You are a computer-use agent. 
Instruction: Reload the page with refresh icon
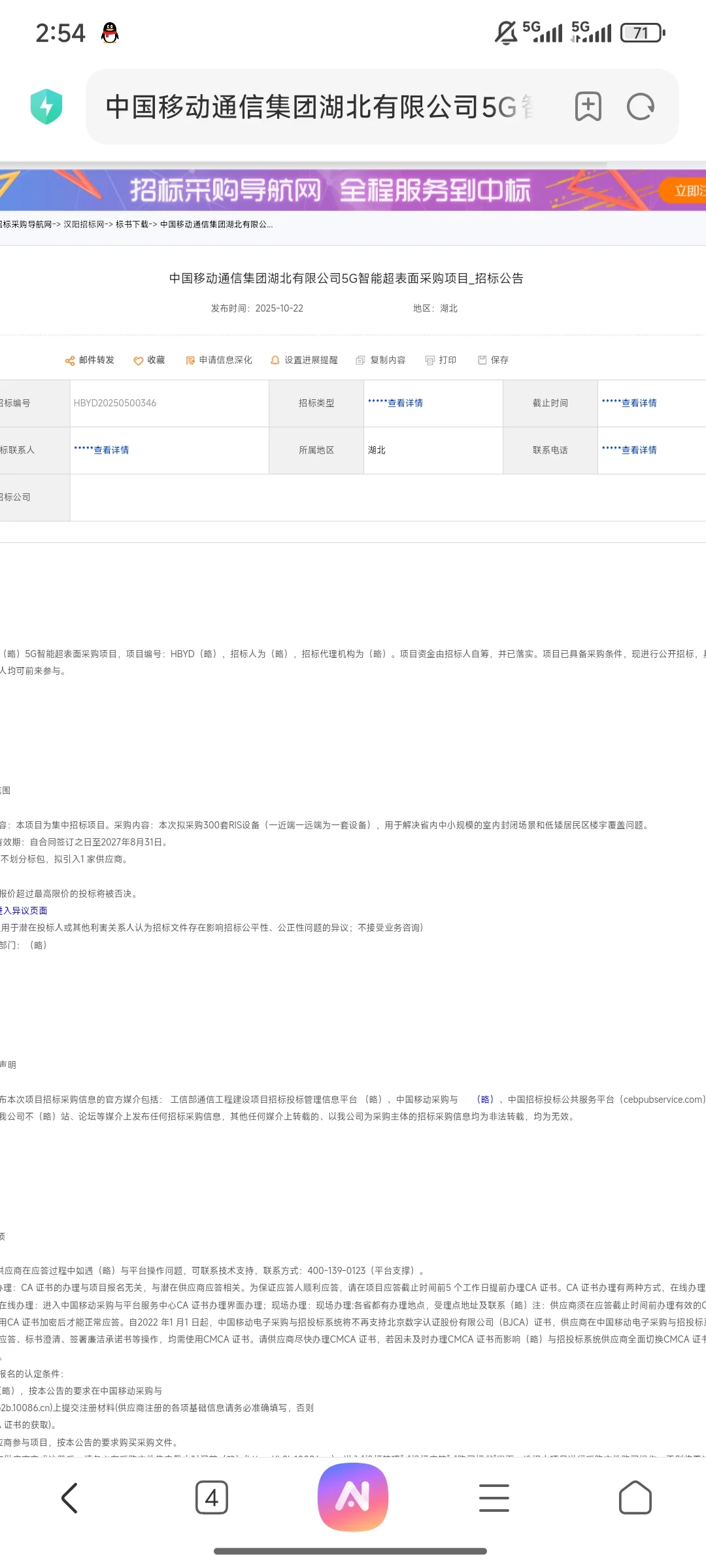(641, 106)
